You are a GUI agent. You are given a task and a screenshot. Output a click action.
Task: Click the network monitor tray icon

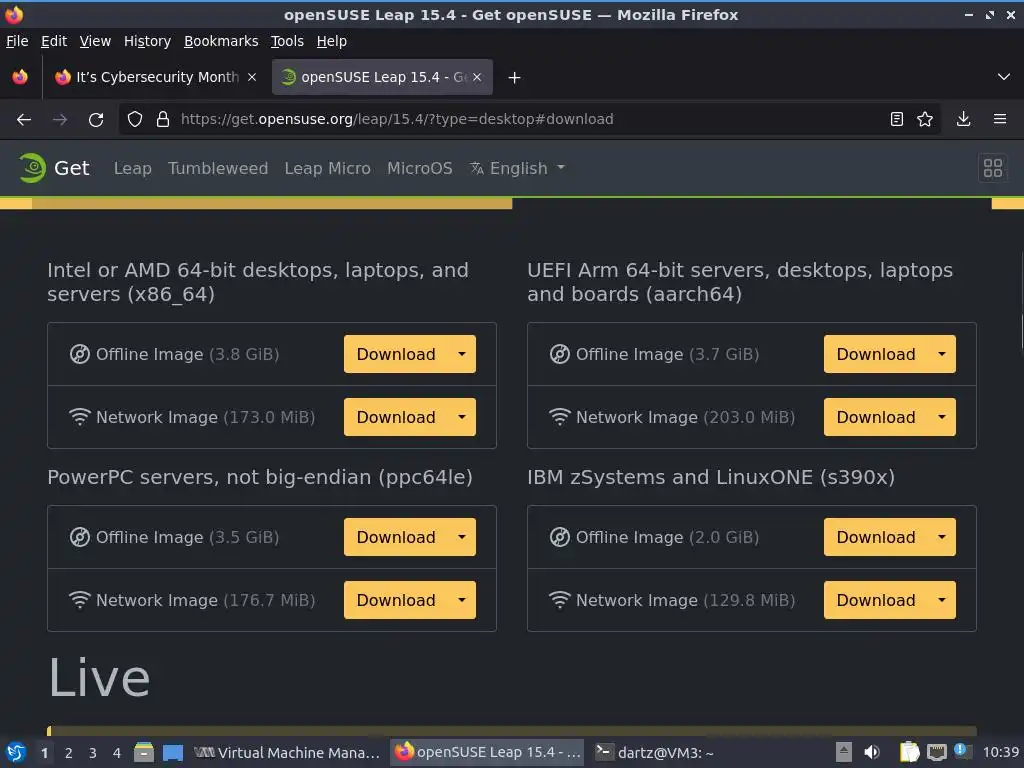coord(936,752)
